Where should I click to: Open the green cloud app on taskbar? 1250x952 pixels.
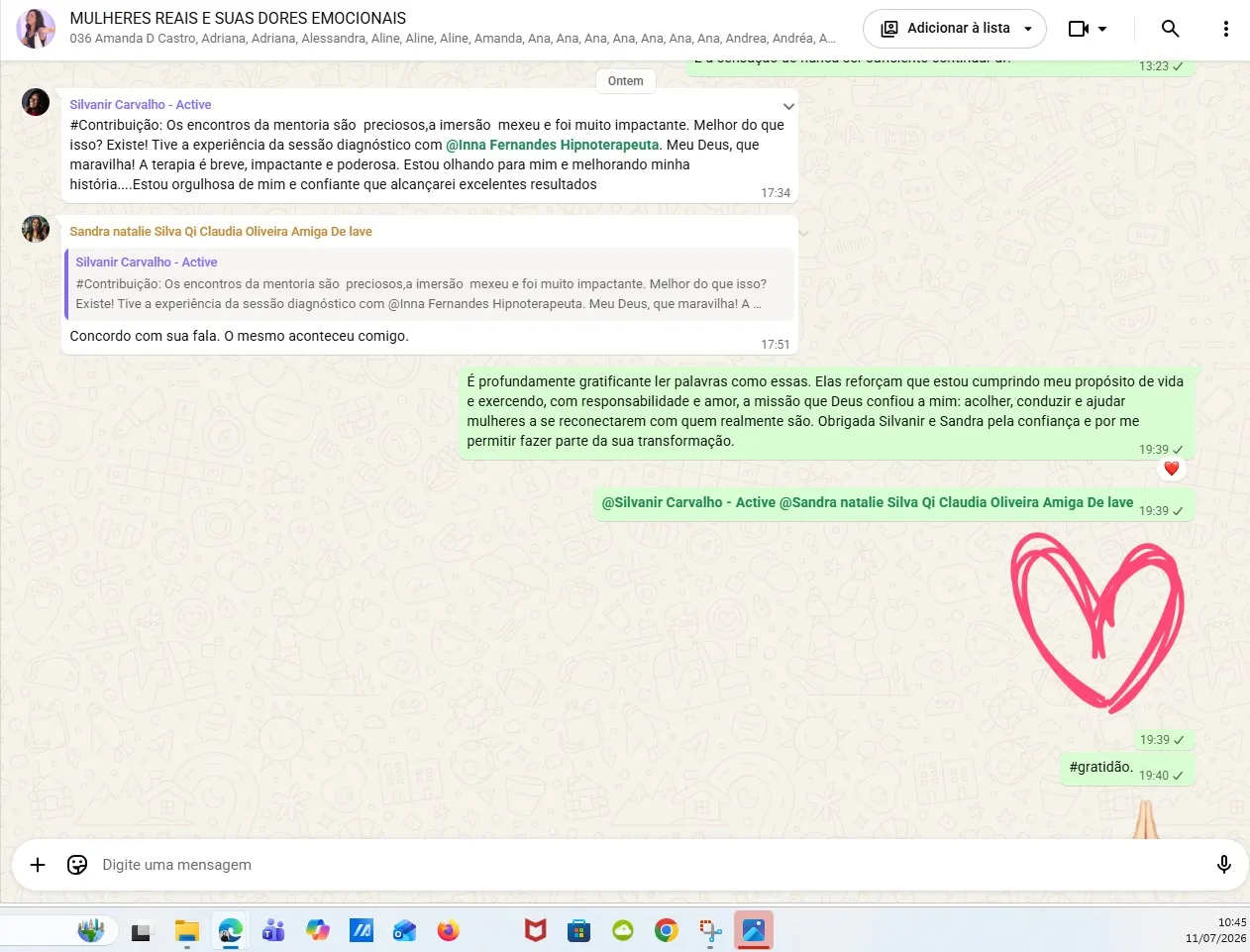(623, 930)
